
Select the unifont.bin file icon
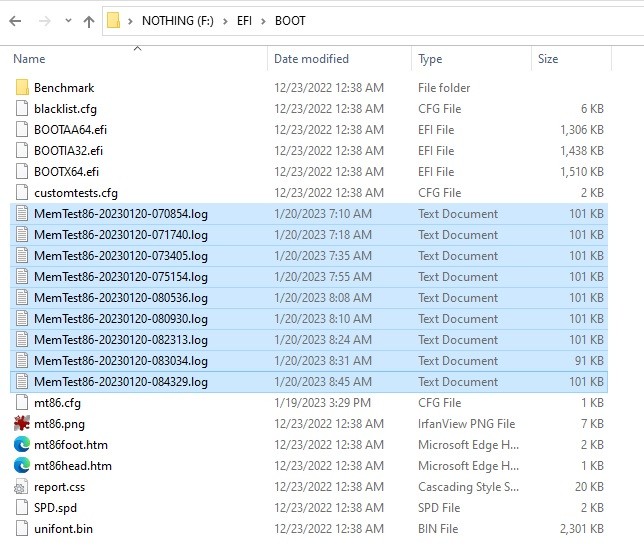click(x=22, y=528)
